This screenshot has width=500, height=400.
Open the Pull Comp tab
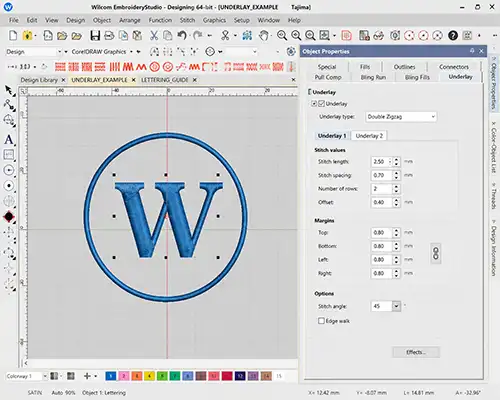[x=328, y=77]
